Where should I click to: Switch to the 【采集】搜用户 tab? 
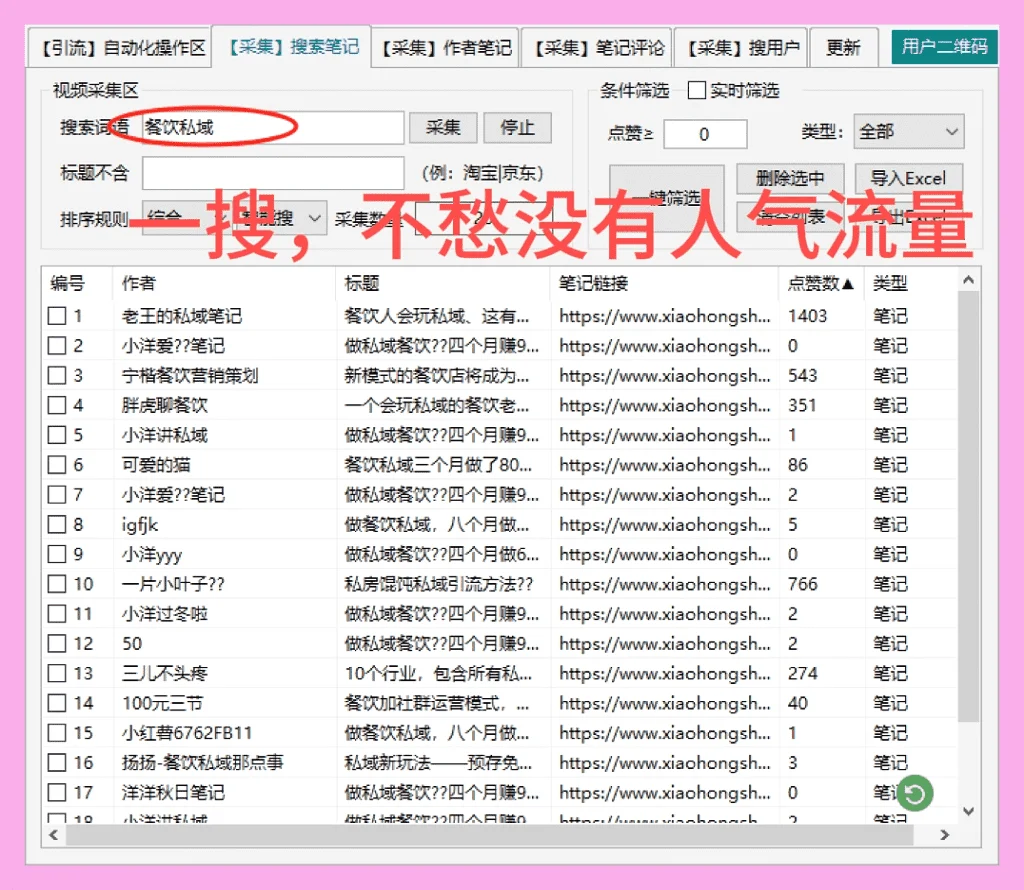coord(742,46)
